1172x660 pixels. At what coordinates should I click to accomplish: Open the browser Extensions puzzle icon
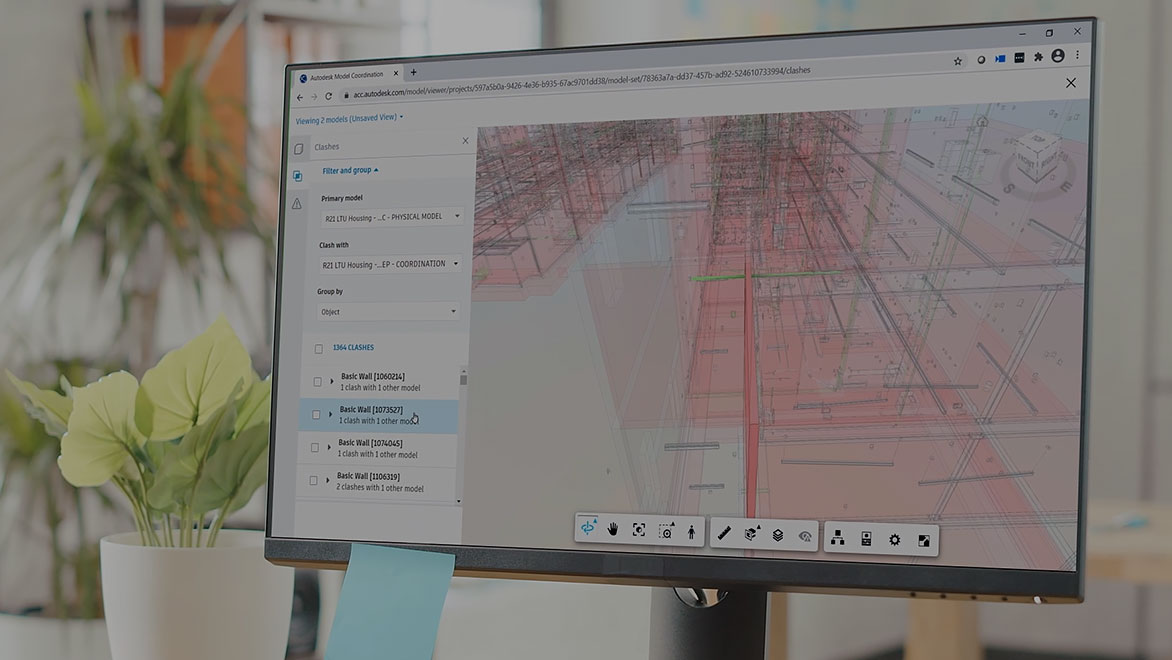point(1038,58)
